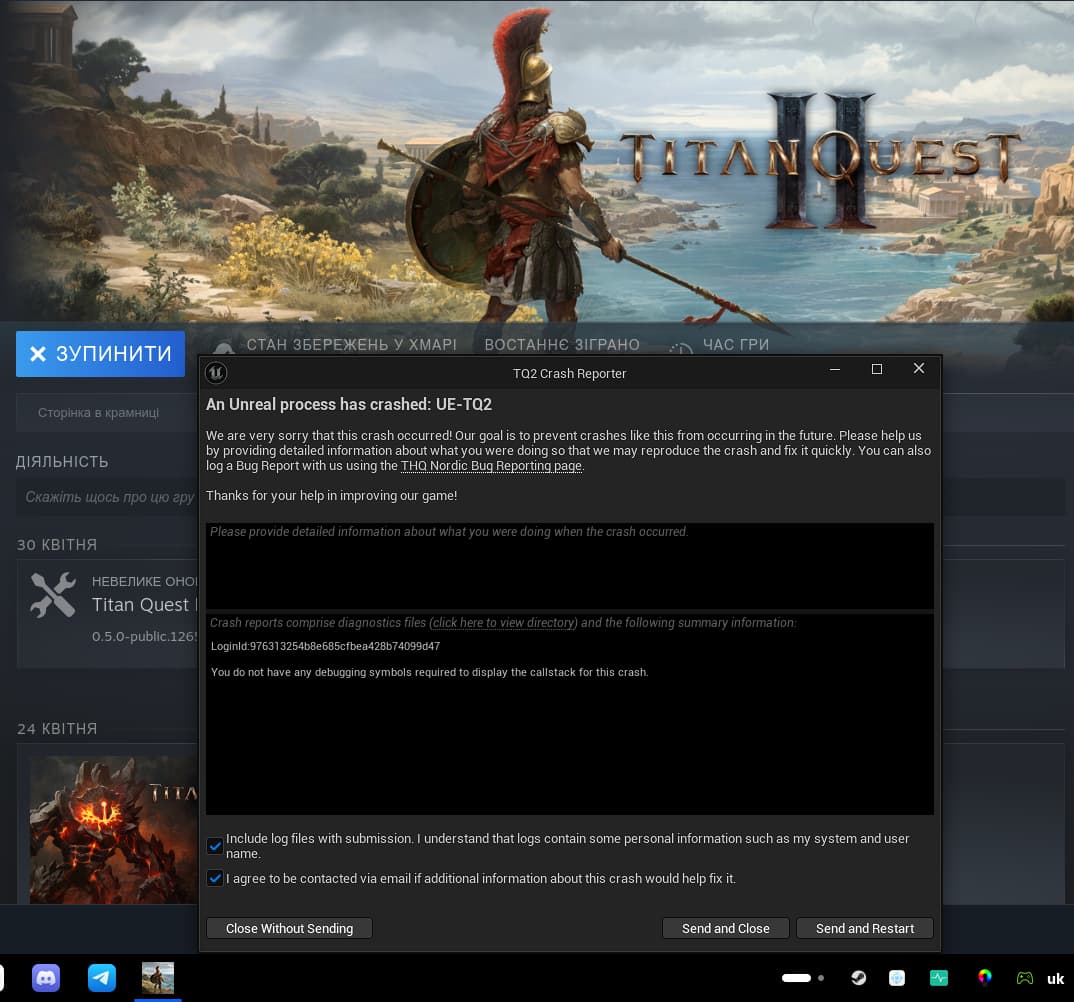Click the white pill workspace indicator
The width and height of the screenshot is (1074, 1002).
coord(796,978)
